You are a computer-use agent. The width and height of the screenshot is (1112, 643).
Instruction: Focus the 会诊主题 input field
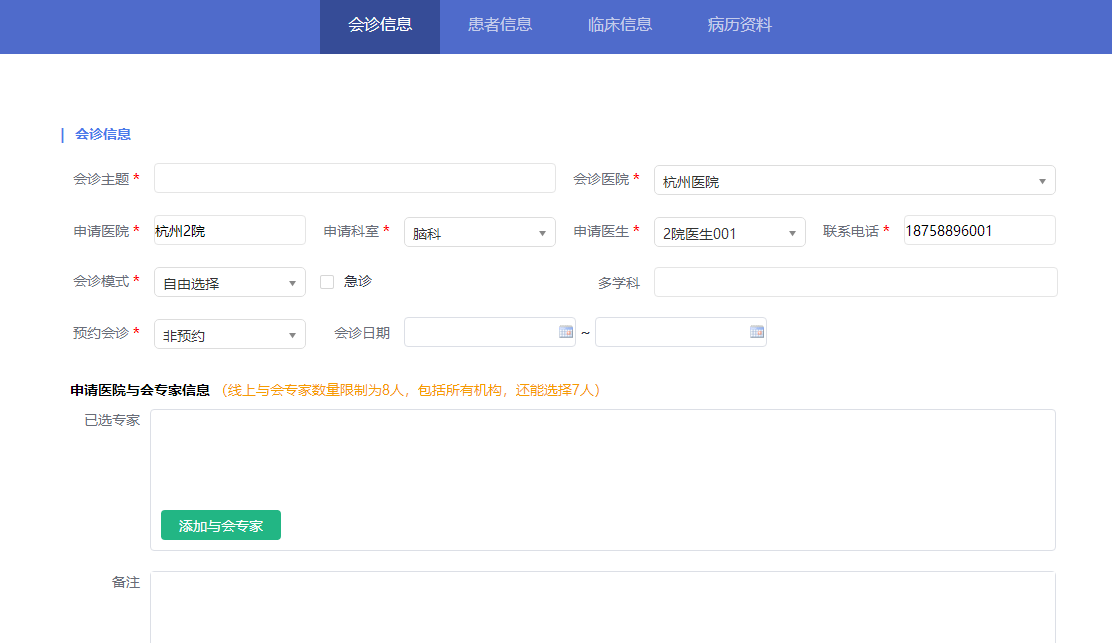coord(355,178)
